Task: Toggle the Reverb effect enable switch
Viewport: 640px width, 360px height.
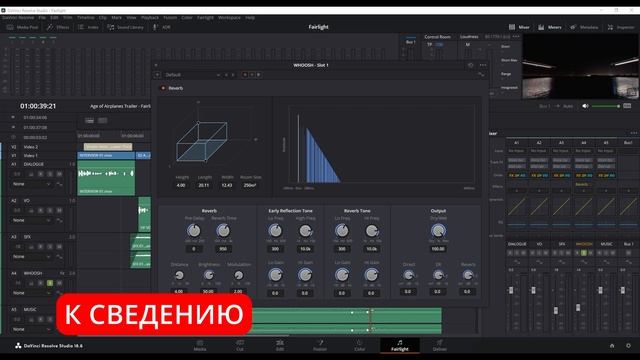Action: (163, 88)
